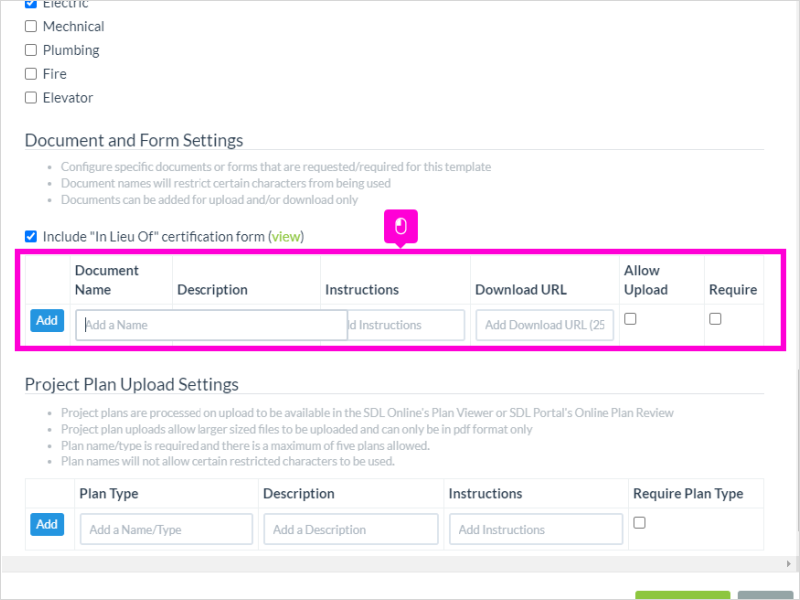Screen dimensions: 800x600
Task: Click Add button in document table row
Action: 47,320
